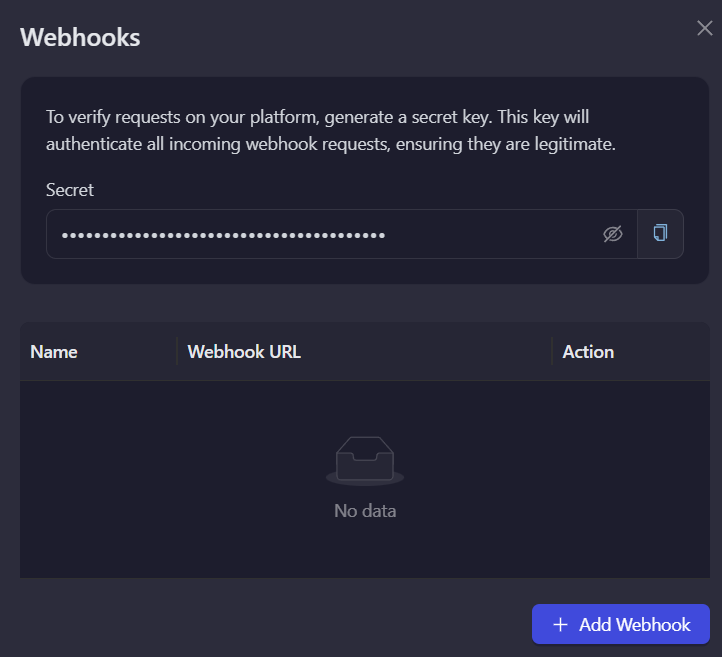Click the empty inbox placeholder icon

pos(365,461)
